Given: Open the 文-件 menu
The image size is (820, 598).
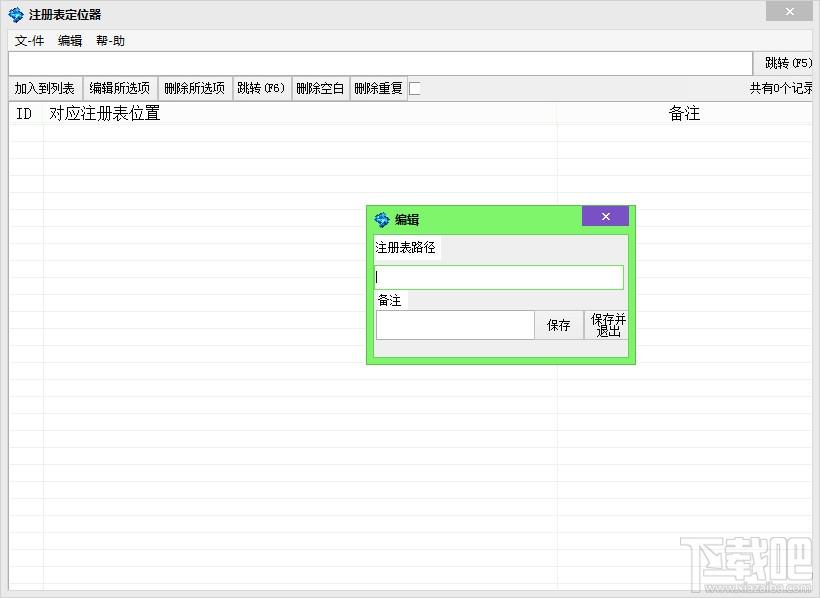Looking at the screenshot, I should [x=29, y=41].
